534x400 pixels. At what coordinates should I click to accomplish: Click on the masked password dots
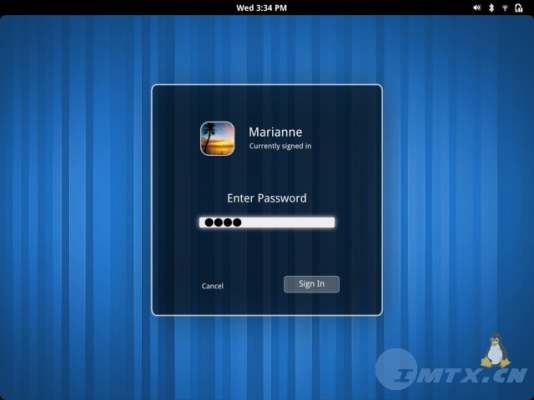coord(223,222)
